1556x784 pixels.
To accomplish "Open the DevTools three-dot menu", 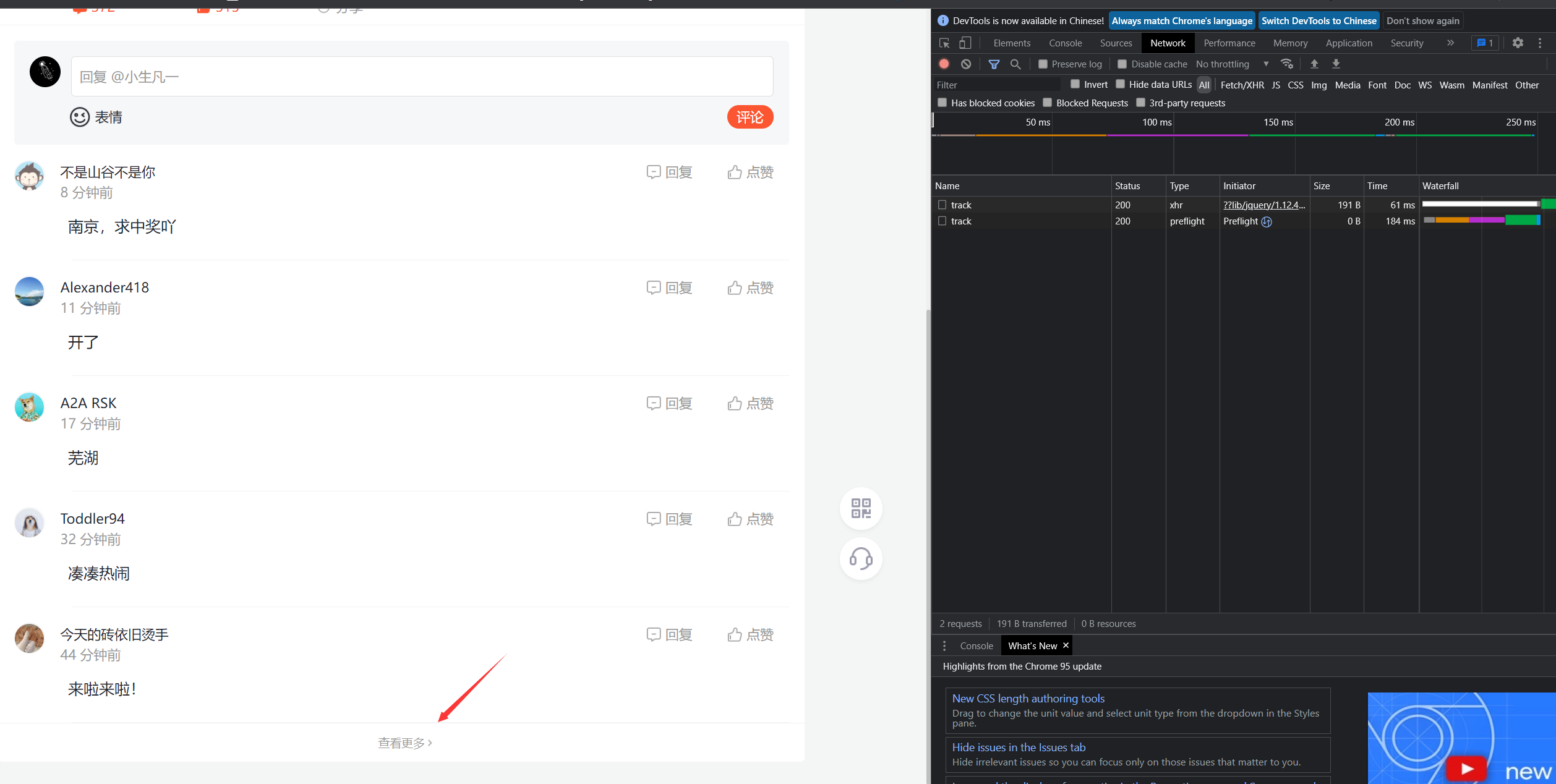I will 1540,43.
